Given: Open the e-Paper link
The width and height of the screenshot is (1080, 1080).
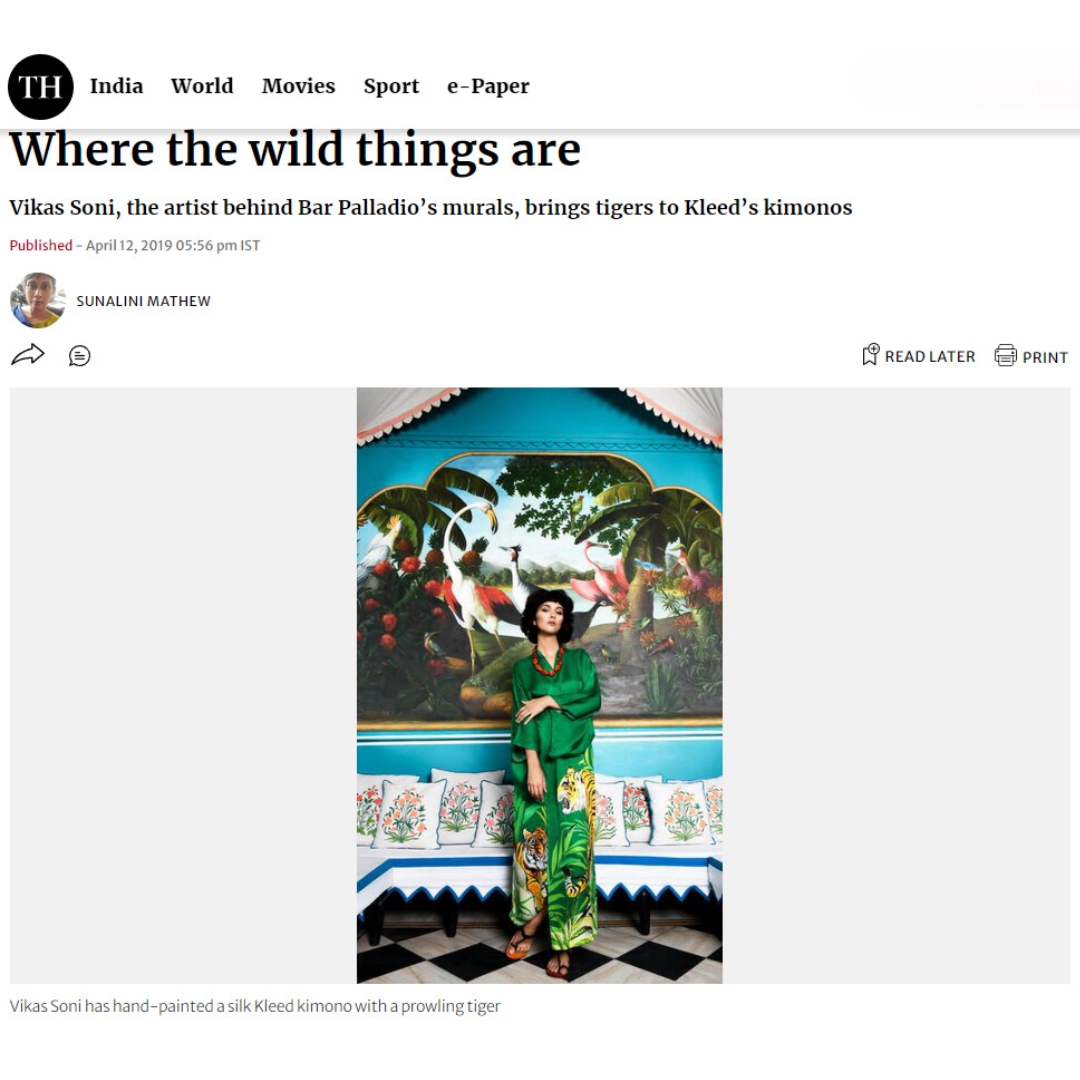Looking at the screenshot, I should tap(488, 86).
